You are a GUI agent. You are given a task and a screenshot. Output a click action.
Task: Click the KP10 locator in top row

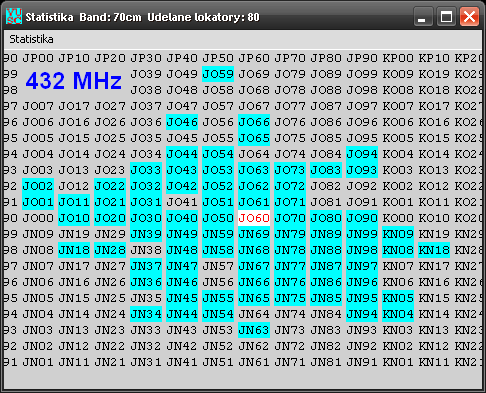tap(434, 58)
